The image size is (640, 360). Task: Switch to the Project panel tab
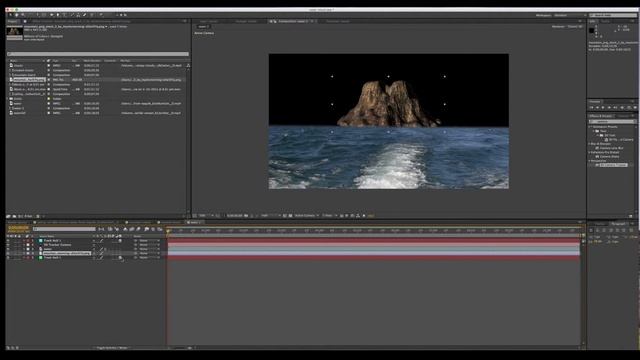click(12, 21)
